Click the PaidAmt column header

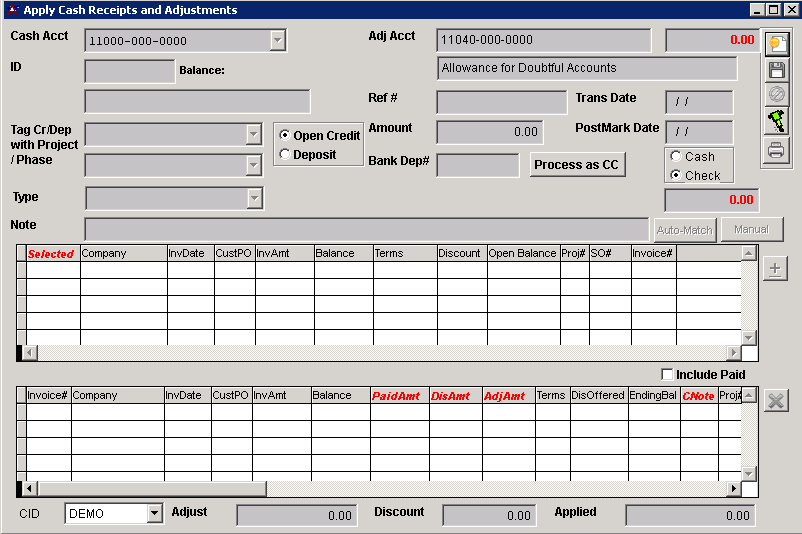(x=397, y=396)
